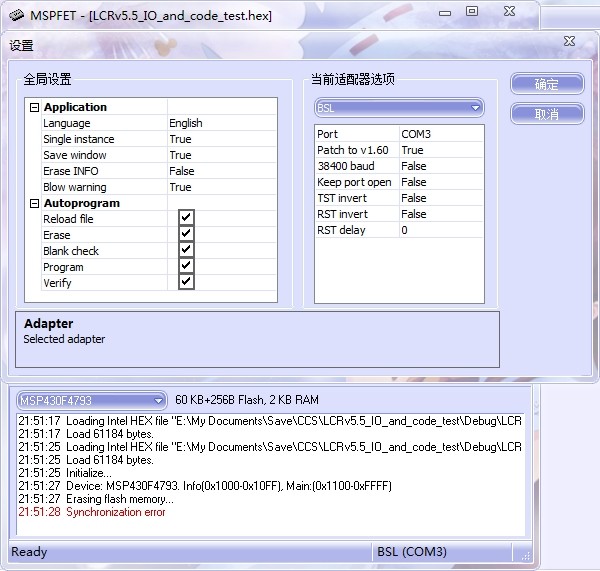Open the MSP430F4793 device dropdown
Image resolution: width=600 pixels, height=571 pixels.
(x=91, y=401)
